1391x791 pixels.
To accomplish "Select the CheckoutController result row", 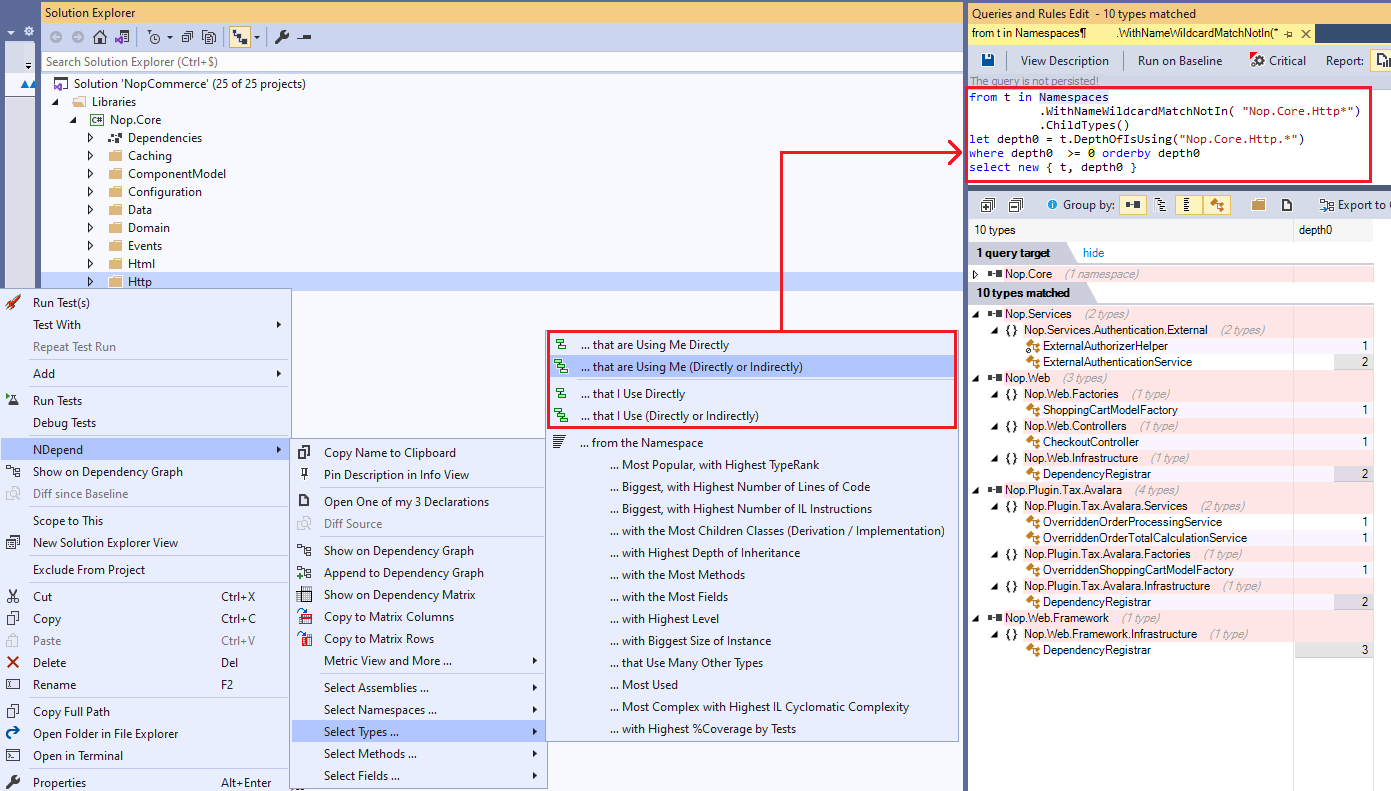I will tap(1170, 442).
